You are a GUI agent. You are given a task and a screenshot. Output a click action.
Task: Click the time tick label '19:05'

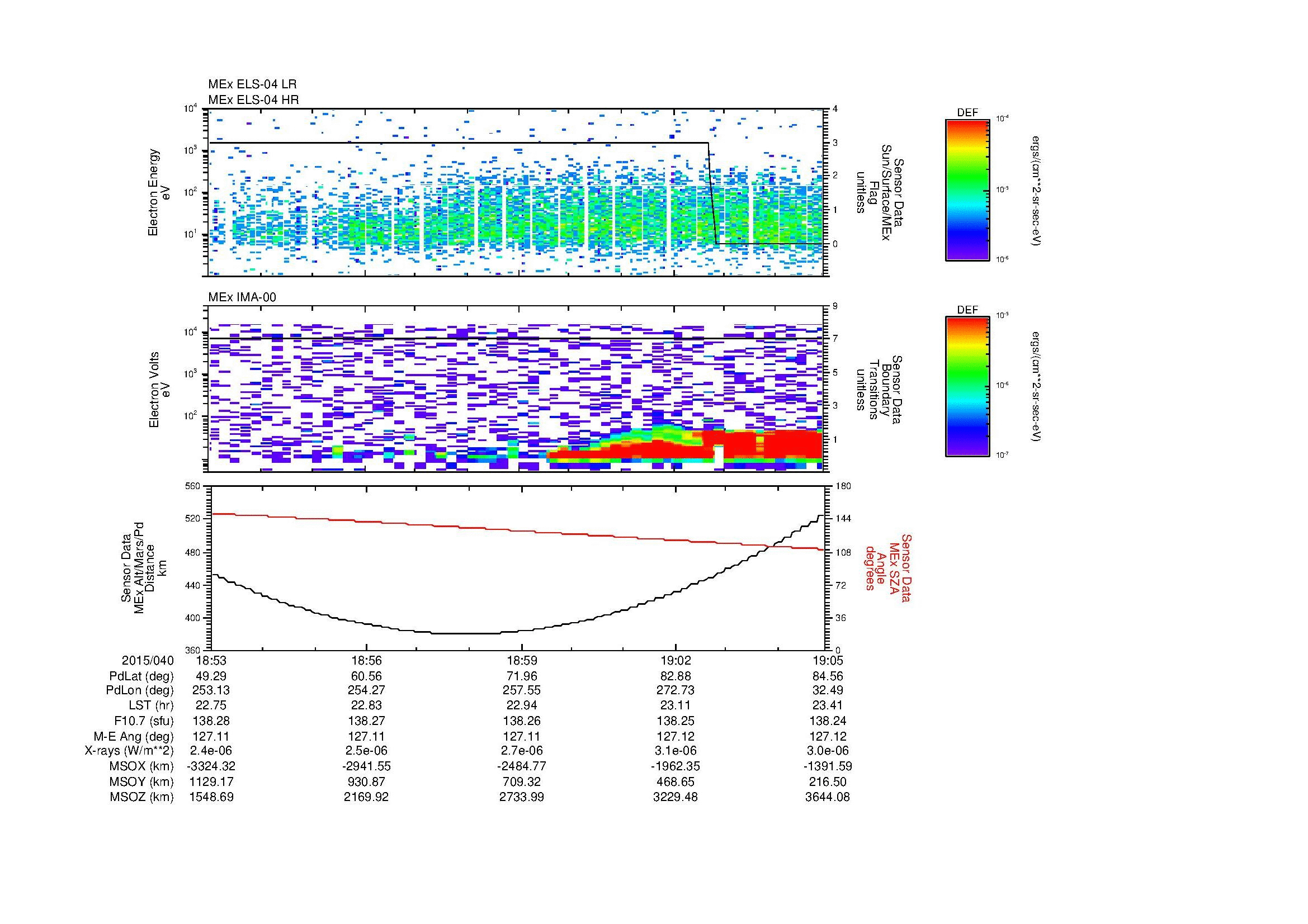[827, 660]
